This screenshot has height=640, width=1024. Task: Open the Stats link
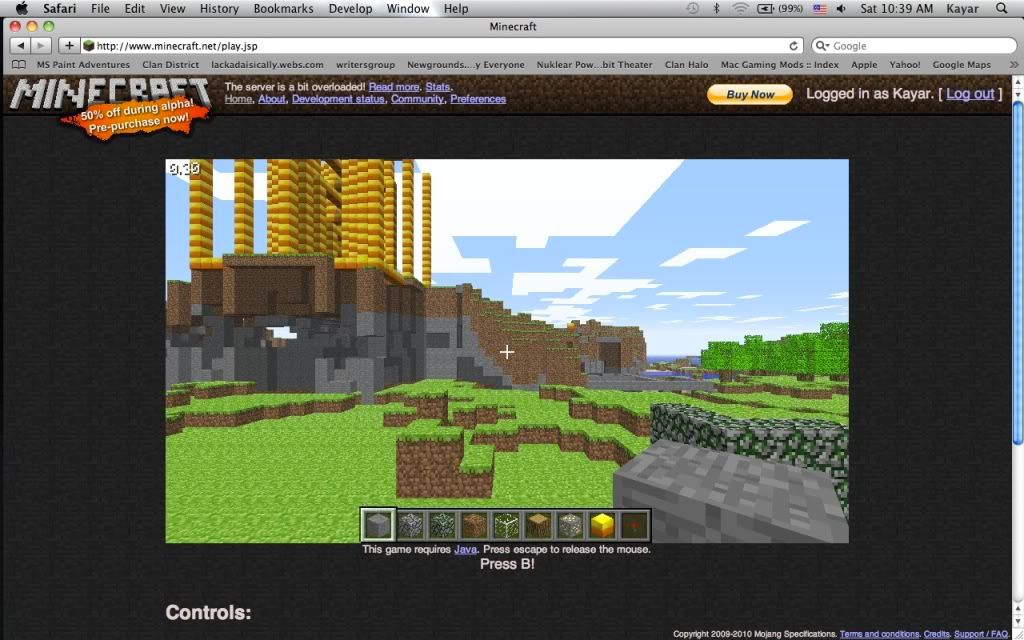(438, 87)
